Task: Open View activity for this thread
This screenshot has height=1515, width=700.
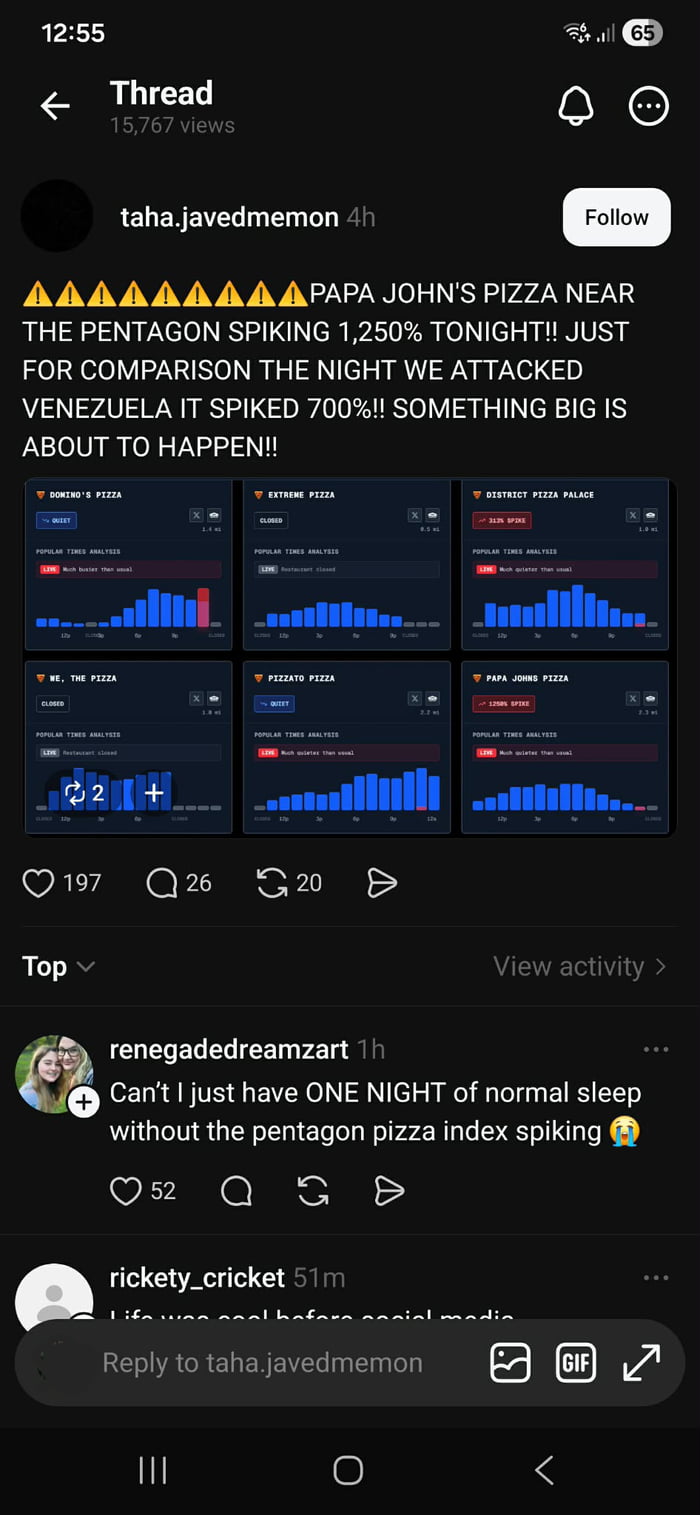Action: pos(579,966)
